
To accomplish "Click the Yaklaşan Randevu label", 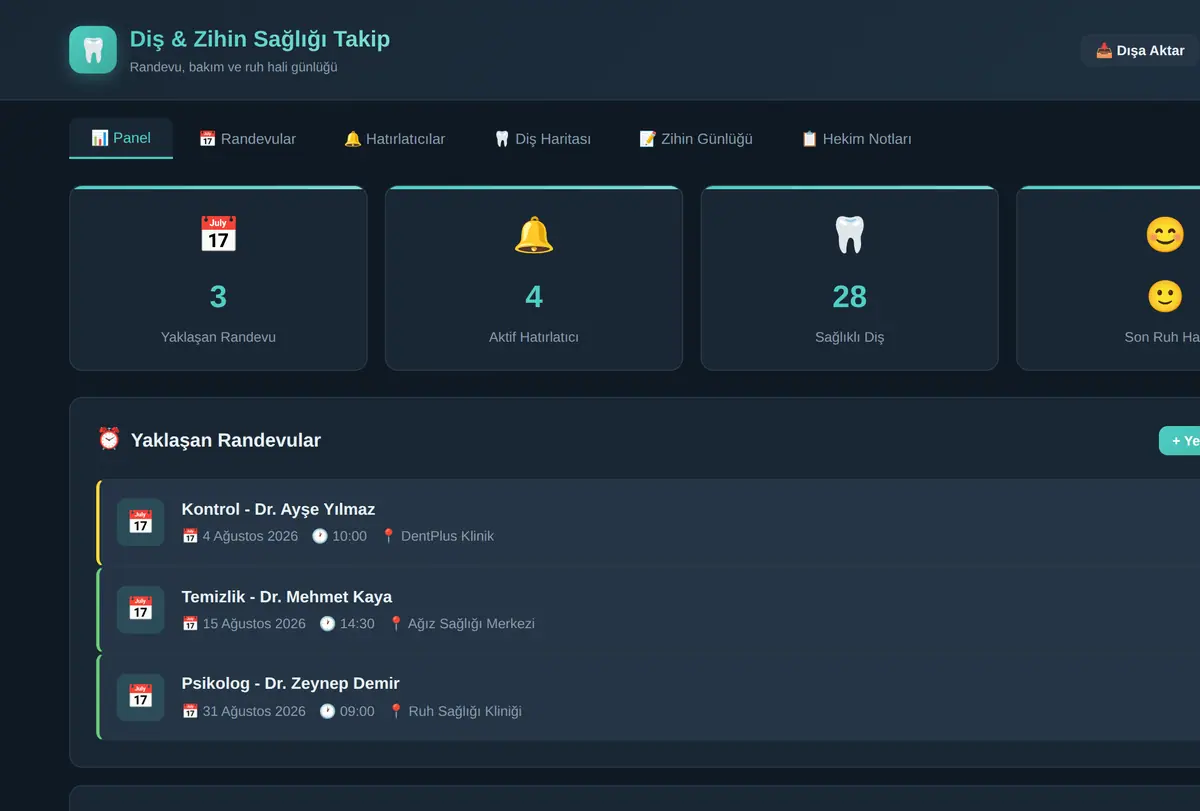I will [218, 337].
